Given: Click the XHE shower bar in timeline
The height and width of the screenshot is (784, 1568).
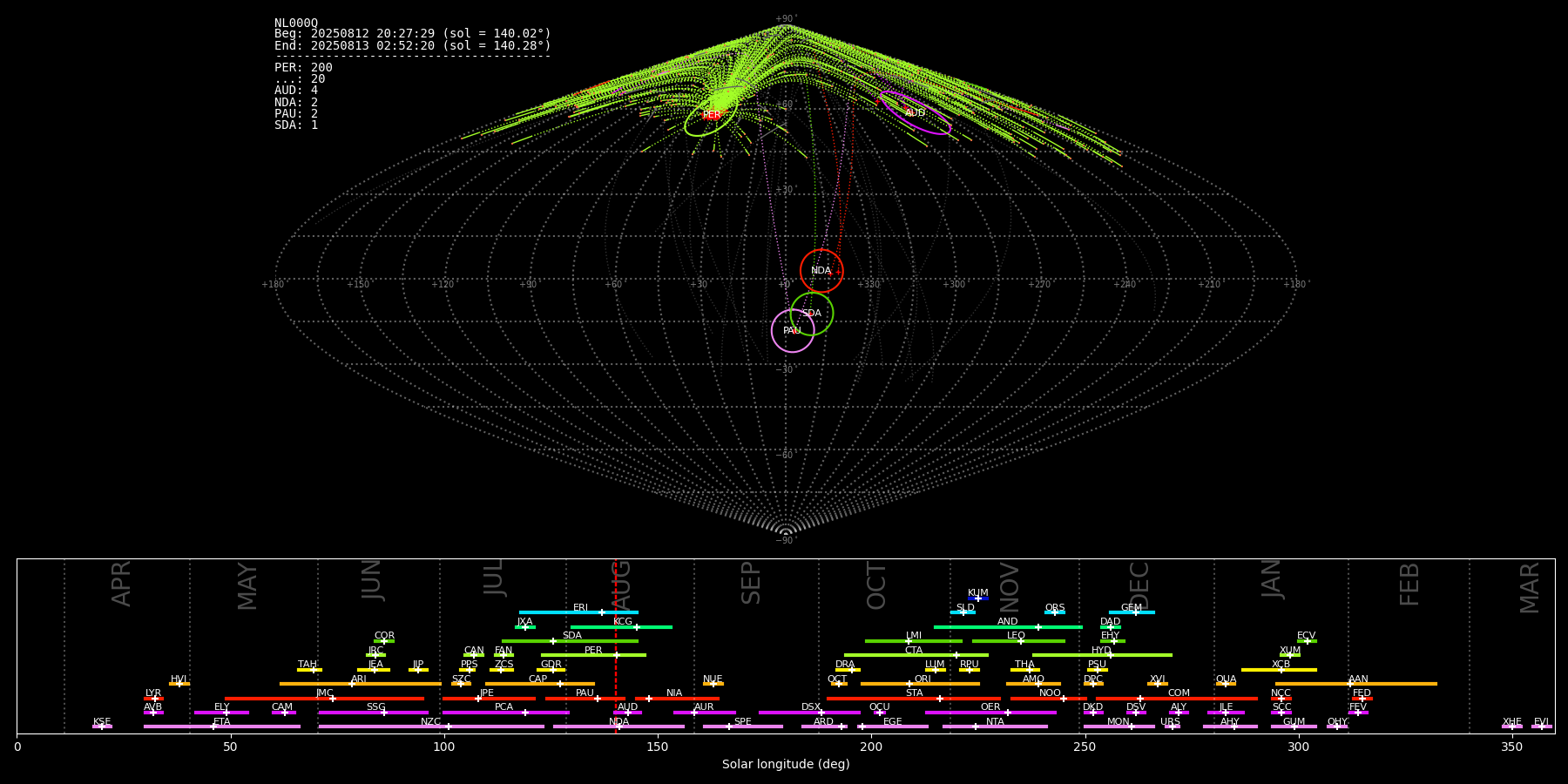Looking at the screenshot, I should [1512, 727].
